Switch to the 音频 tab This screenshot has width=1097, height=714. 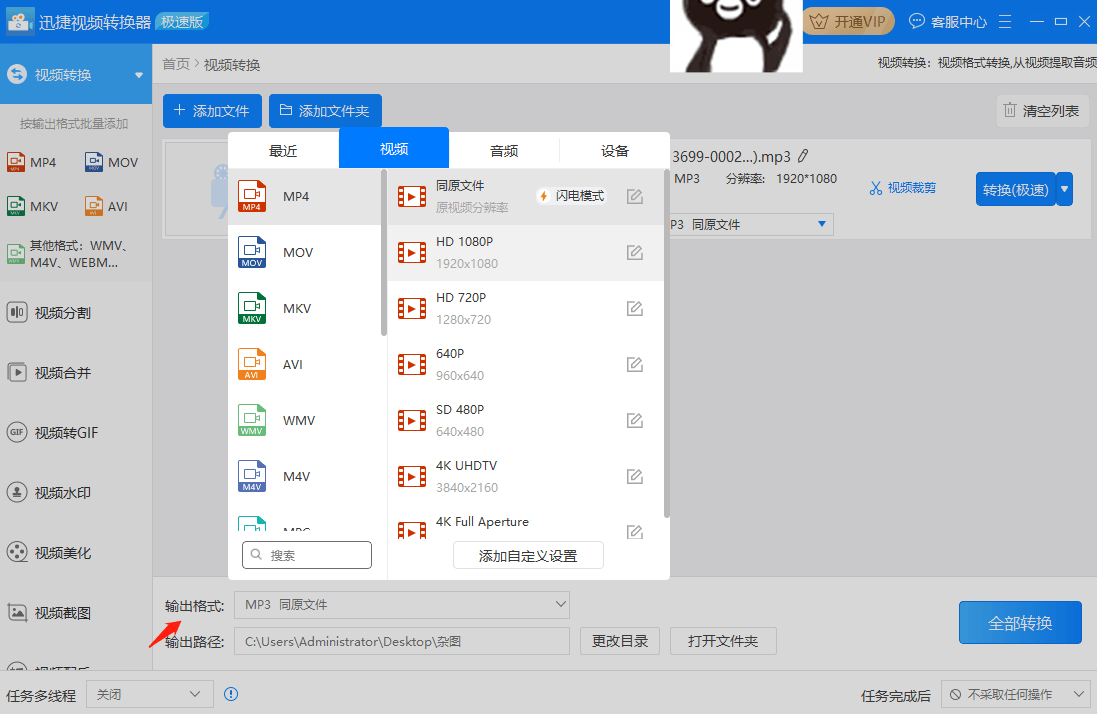click(504, 150)
